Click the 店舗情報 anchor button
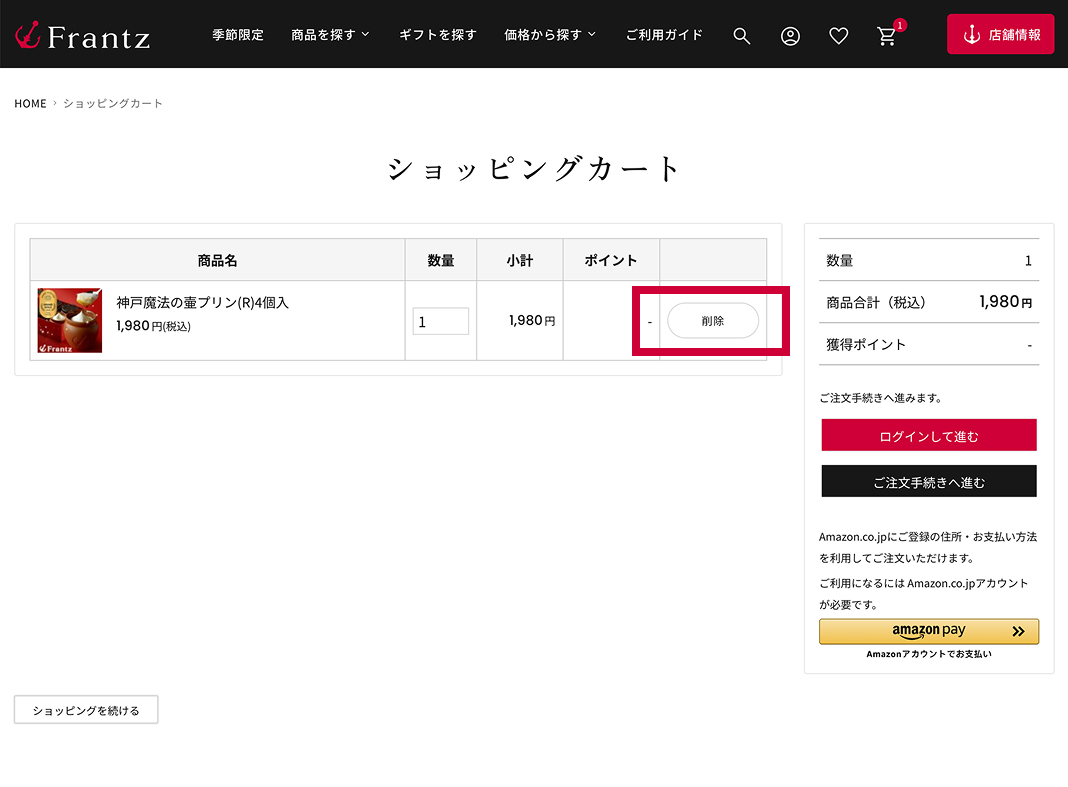The width and height of the screenshot is (1068, 787). (1000, 35)
